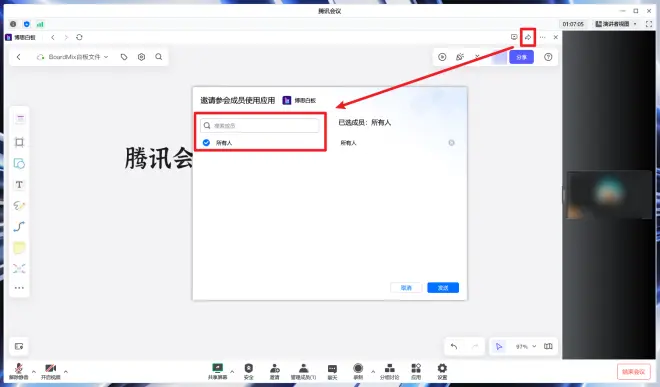Select the participant video thumbnail

(x=609, y=195)
